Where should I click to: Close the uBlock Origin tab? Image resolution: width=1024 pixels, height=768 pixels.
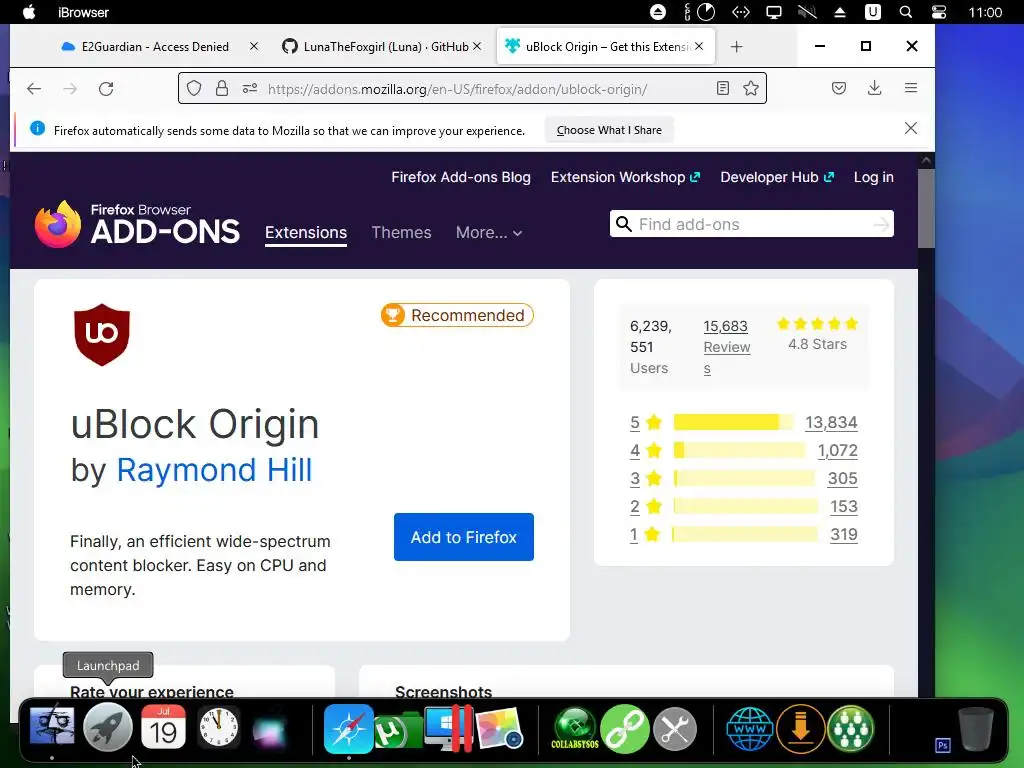[699, 46]
